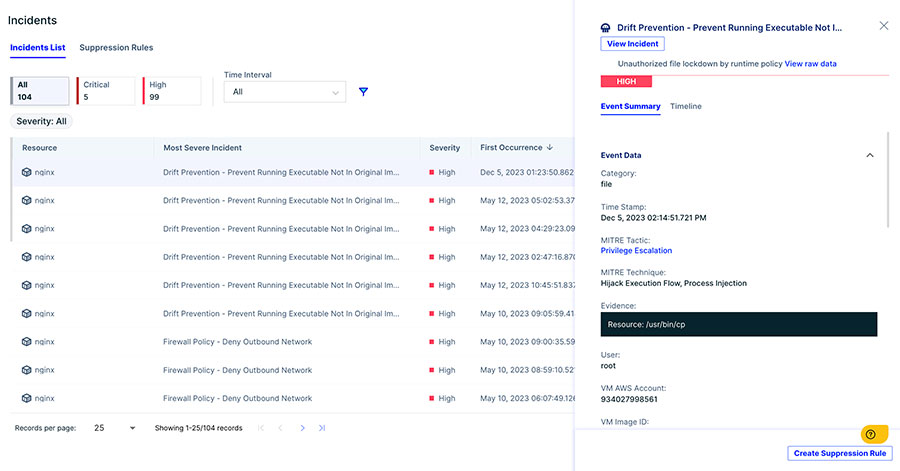
Task: Click the HIGH severity badge
Action: pos(626,81)
